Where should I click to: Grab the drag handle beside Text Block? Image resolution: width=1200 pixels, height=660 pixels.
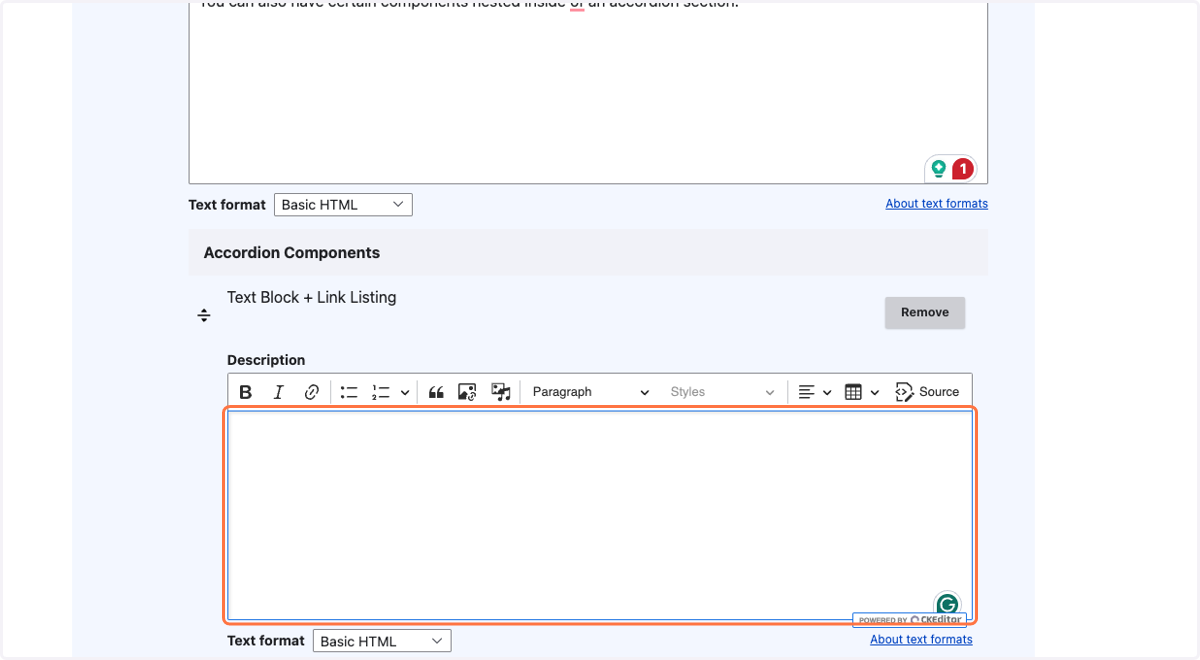pyautogui.click(x=204, y=316)
